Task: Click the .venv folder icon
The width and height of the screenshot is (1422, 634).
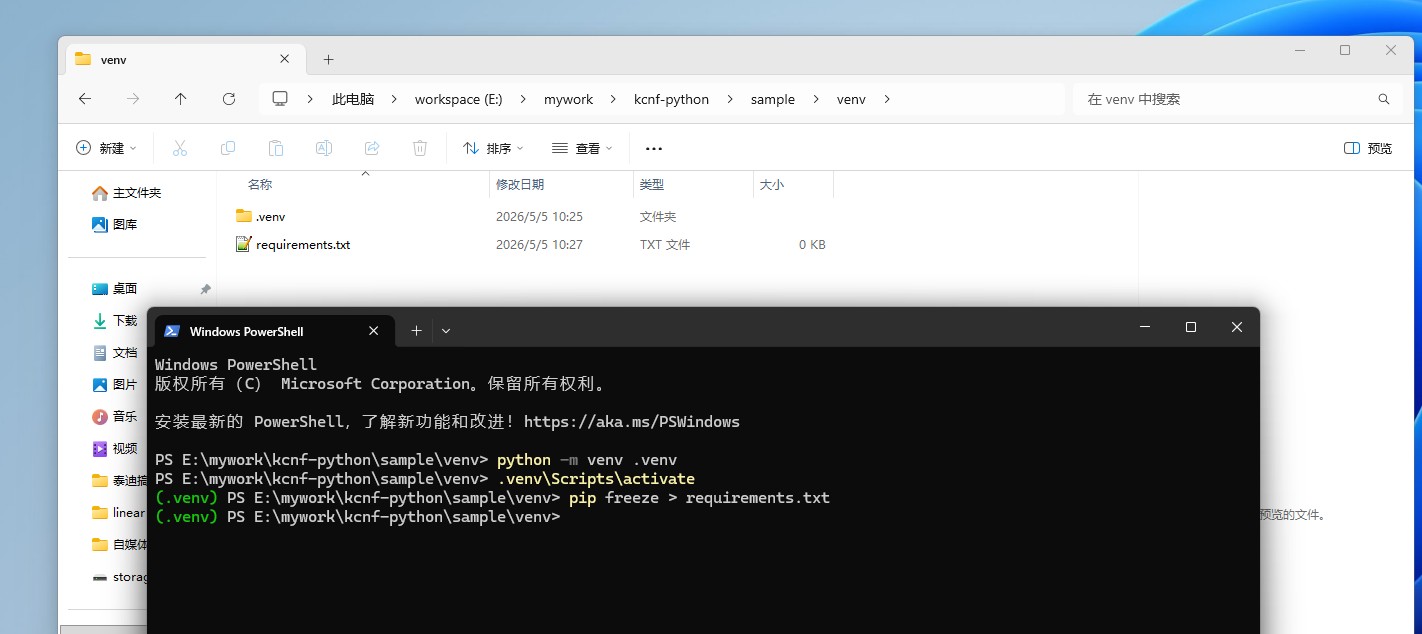Action: coord(244,216)
